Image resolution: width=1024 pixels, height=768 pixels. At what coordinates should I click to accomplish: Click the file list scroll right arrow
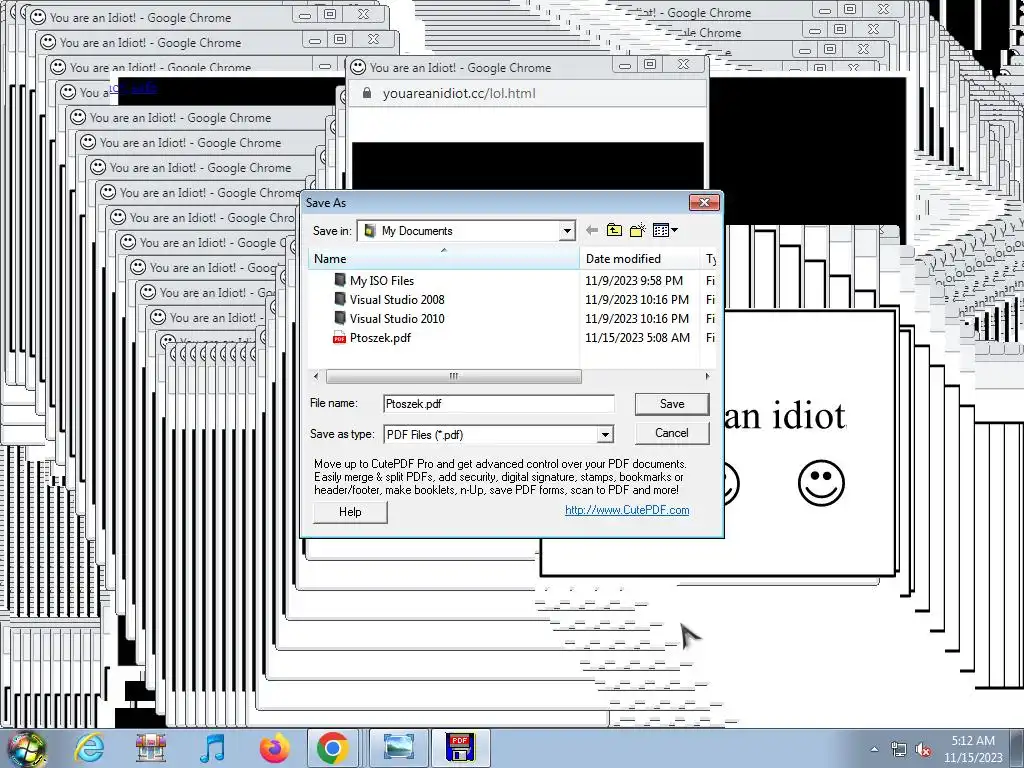coord(707,376)
